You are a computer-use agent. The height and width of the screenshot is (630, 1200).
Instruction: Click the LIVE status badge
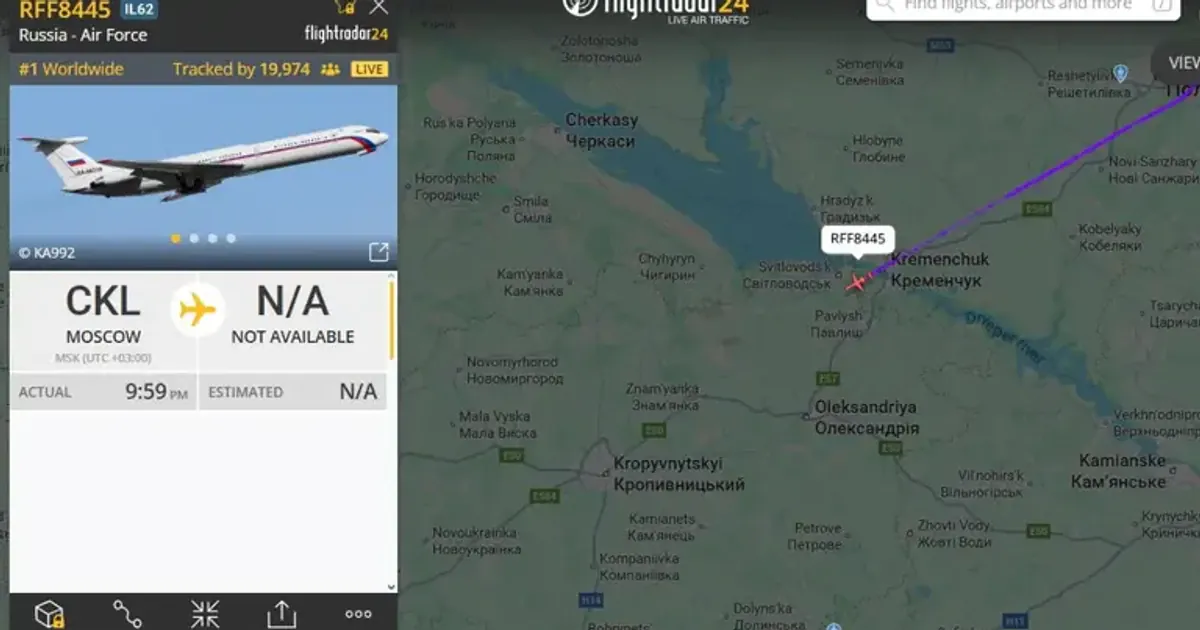coord(369,69)
